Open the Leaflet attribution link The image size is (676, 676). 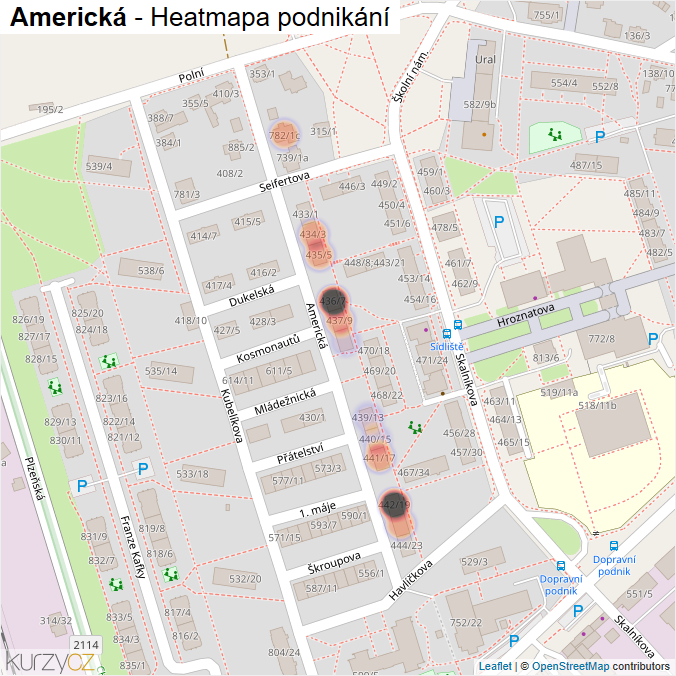[495, 666]
